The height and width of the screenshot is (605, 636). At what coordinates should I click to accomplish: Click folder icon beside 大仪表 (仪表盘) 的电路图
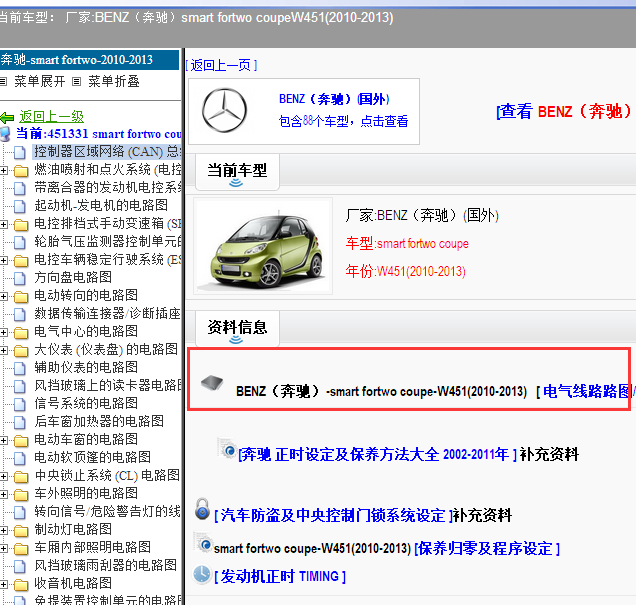click(x=21, y=351)
